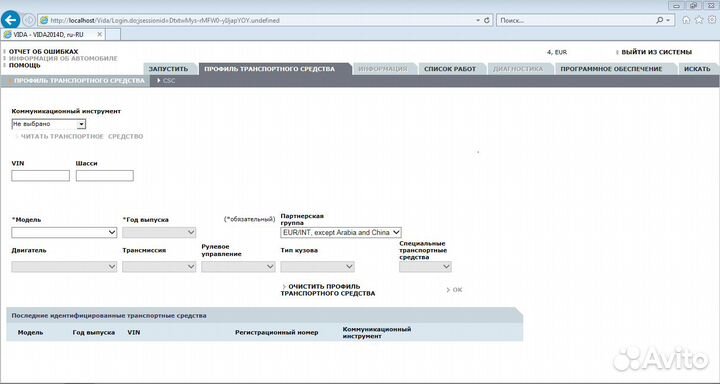Click the search magnifier icon

pyautogui.click(x=659, y=20)
